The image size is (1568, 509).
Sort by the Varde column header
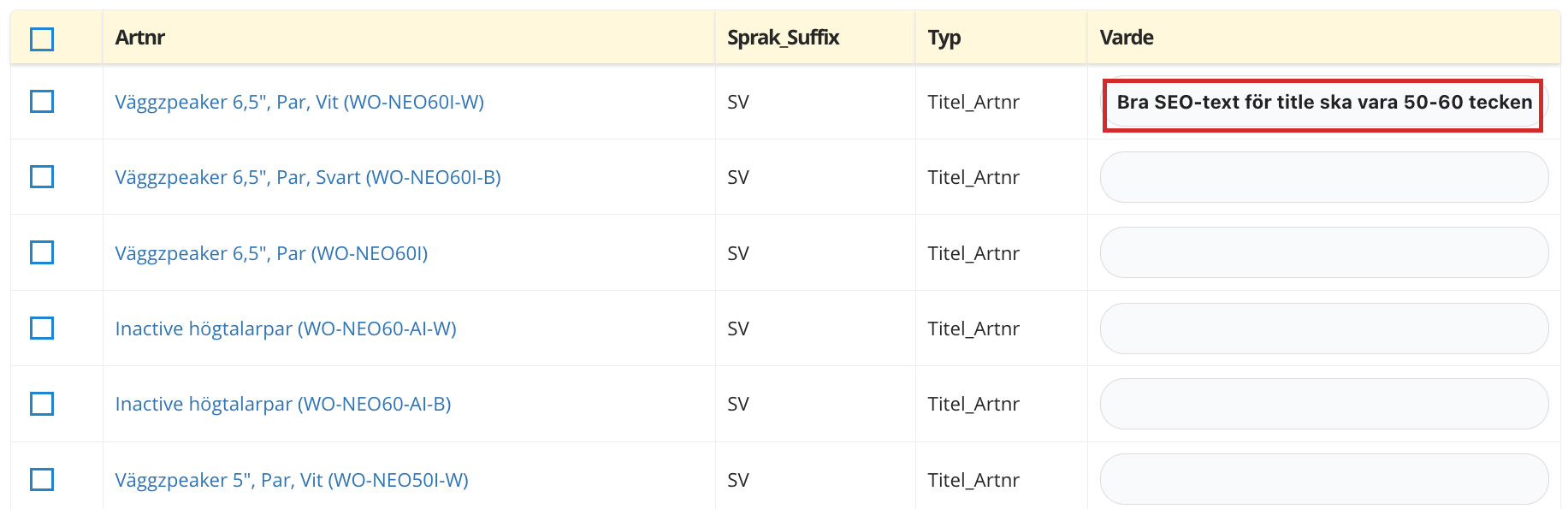(x=1126, y=38)
